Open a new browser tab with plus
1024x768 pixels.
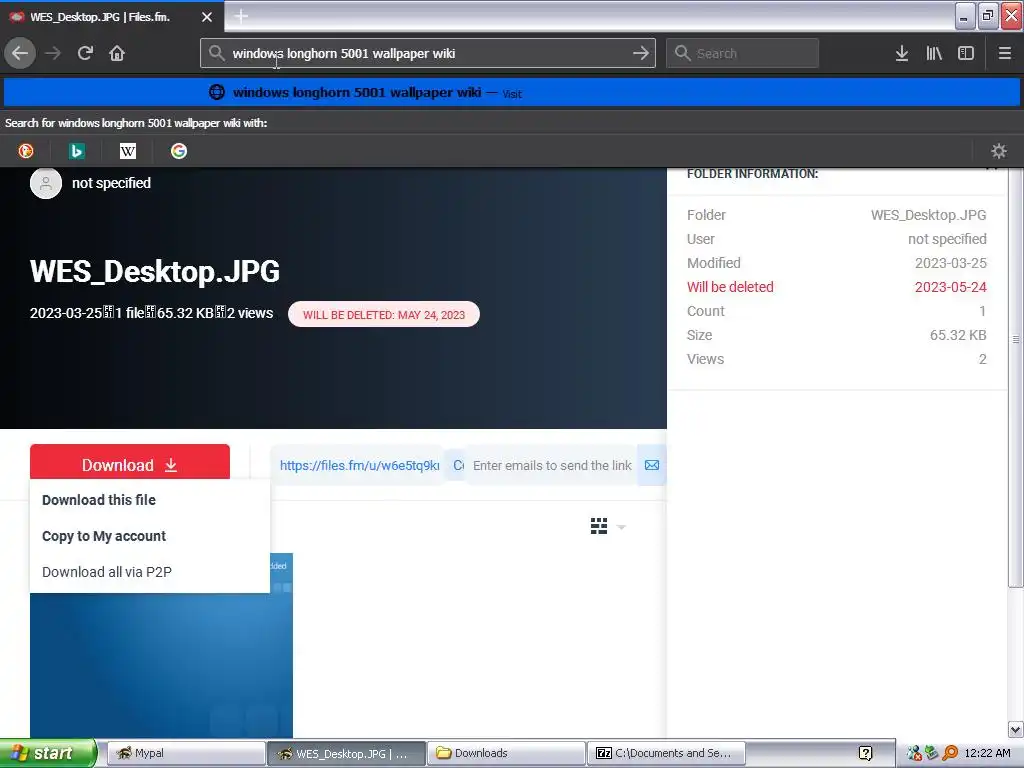(x=240, y=16)
